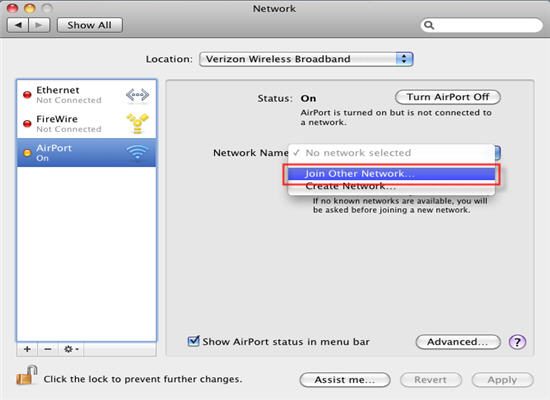Click the AirPort Wi-Fi signal icon
550x400 pixels.
pyautogui.click(x=138, y=152)
